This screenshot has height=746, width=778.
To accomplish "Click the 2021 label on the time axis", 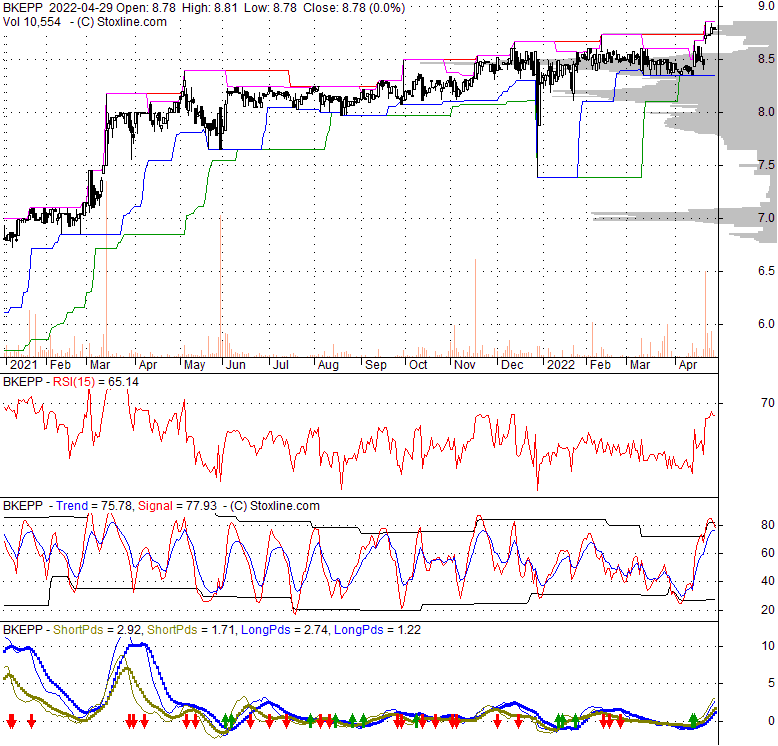I will (x=24, y=365).
